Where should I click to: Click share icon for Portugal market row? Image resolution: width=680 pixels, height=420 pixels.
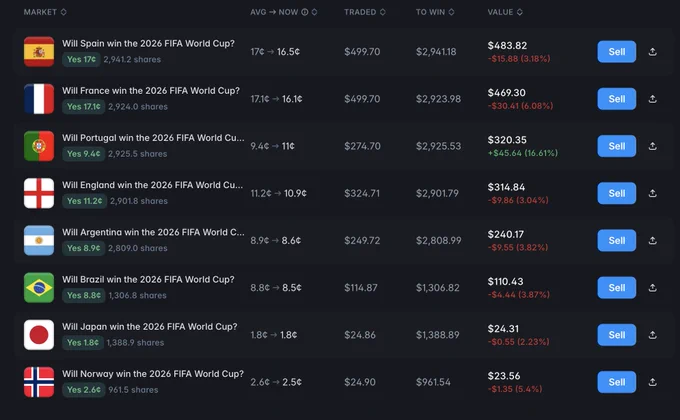click(652, 146)
